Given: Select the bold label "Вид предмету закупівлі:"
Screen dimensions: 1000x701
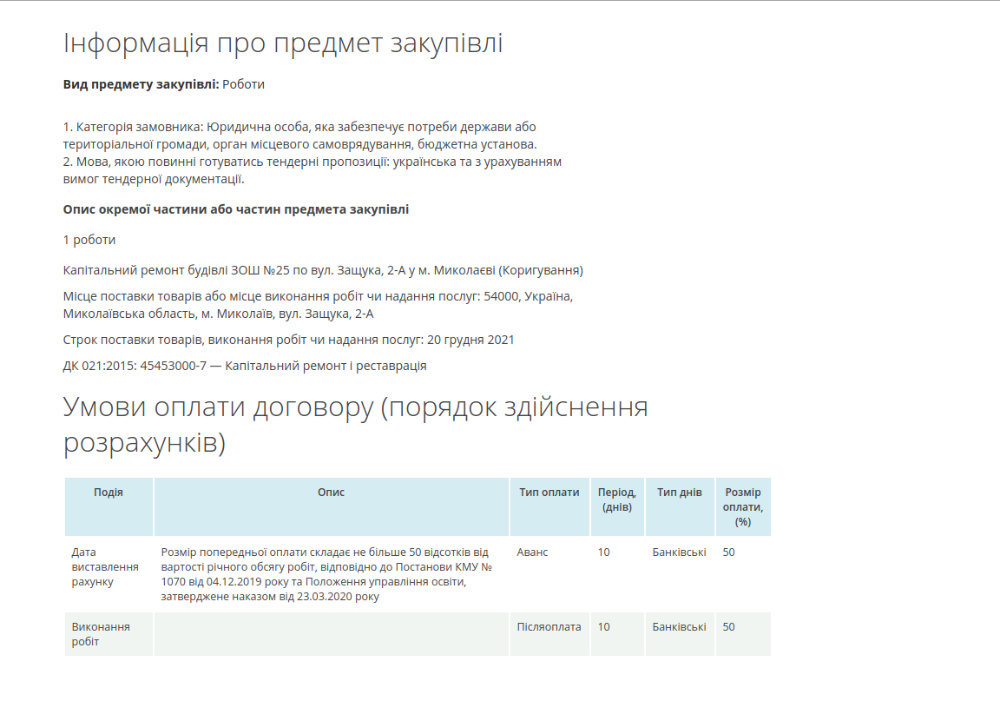Looking at the screenshot, I should coord(141,84).
